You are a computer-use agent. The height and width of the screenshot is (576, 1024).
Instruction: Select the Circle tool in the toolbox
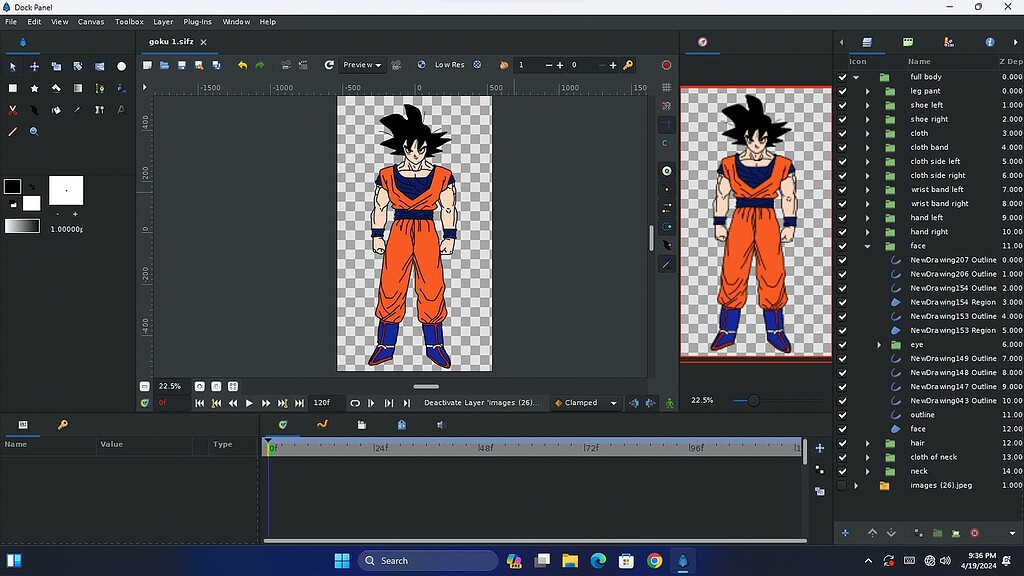pyautogui.click(x=121, y=68)
